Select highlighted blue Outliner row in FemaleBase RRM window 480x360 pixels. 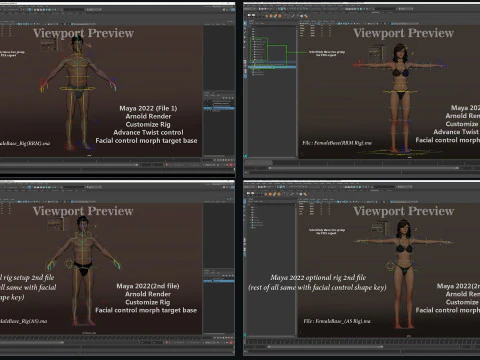coord(272,67)
